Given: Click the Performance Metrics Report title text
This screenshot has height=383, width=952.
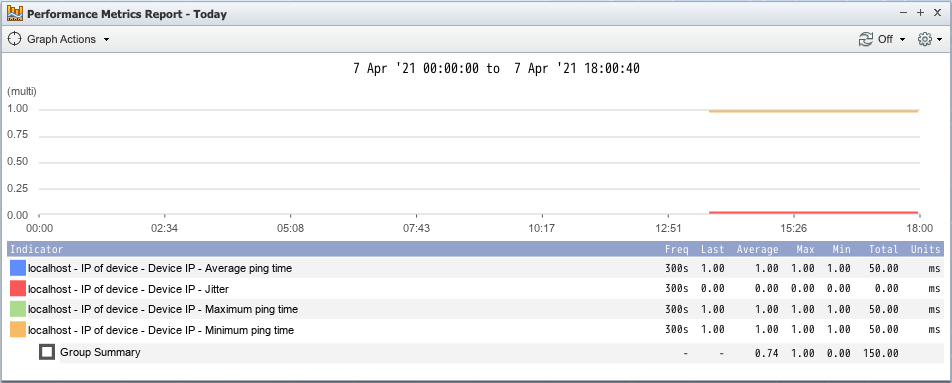Looking at the screenshot, I should [127, 13].
